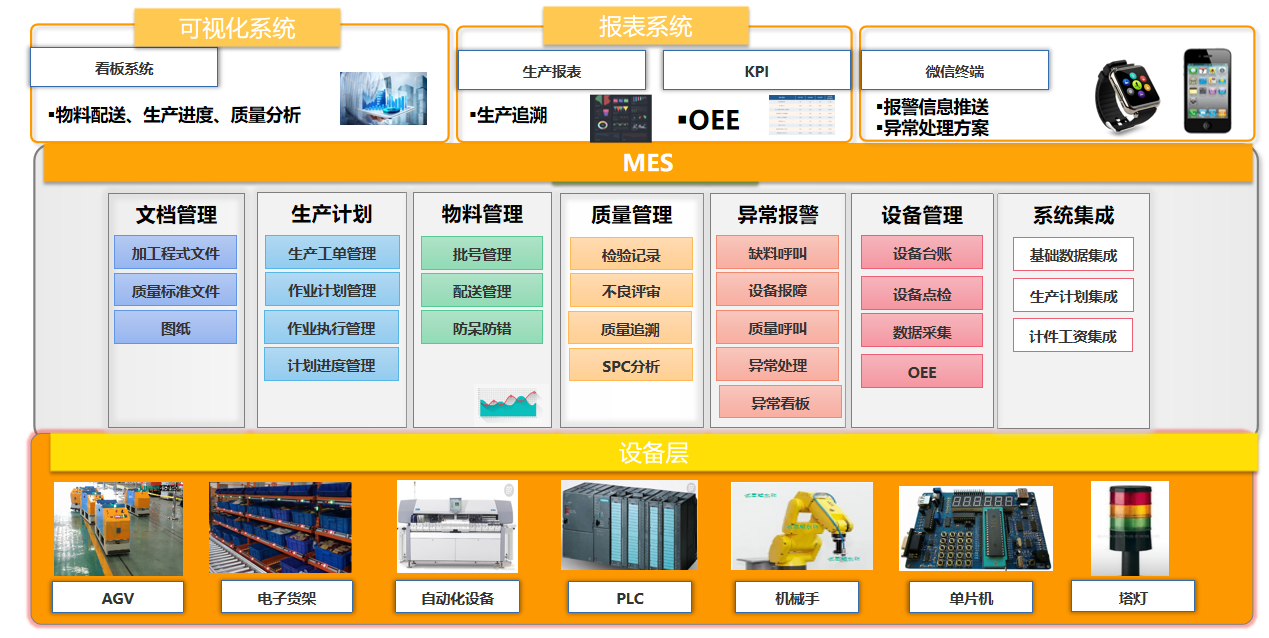Select 异常处理
Image resolution: width=1269 pixels, height=638 pixels.
(777, 364)
